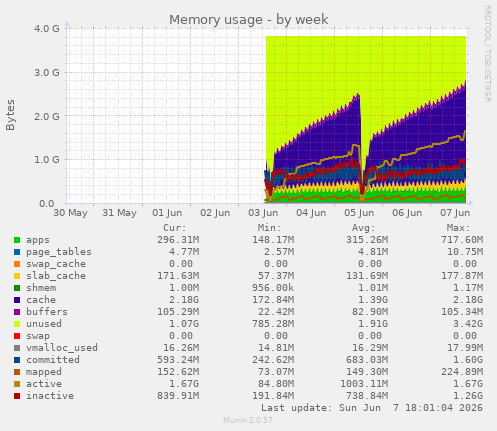Click the apps current value 296.31M
This screenshot has height=431, width=497.
click(x=178, y=240)
